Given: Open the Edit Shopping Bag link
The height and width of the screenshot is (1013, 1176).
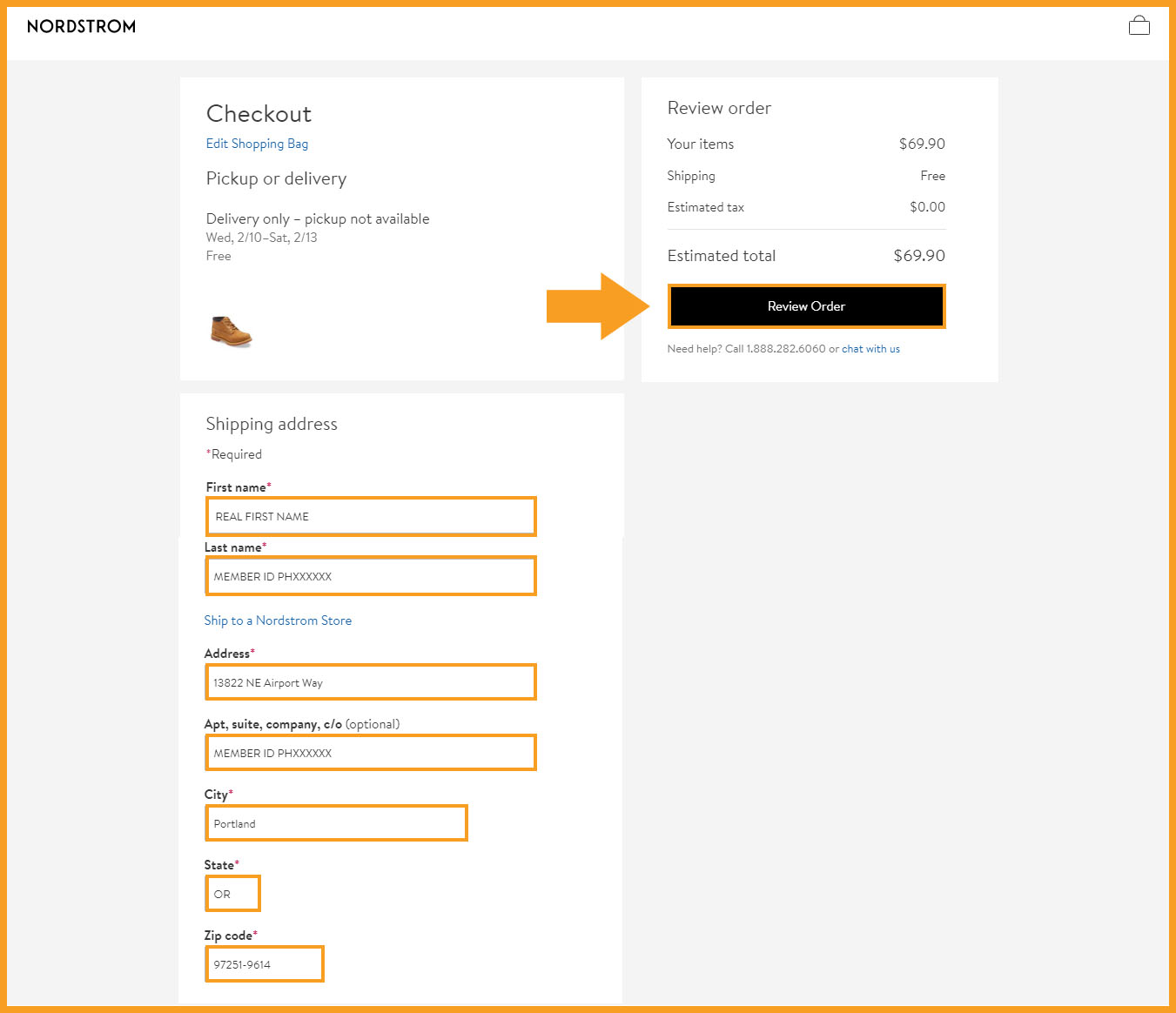Looking at the screenshot, I should point(257,144).
